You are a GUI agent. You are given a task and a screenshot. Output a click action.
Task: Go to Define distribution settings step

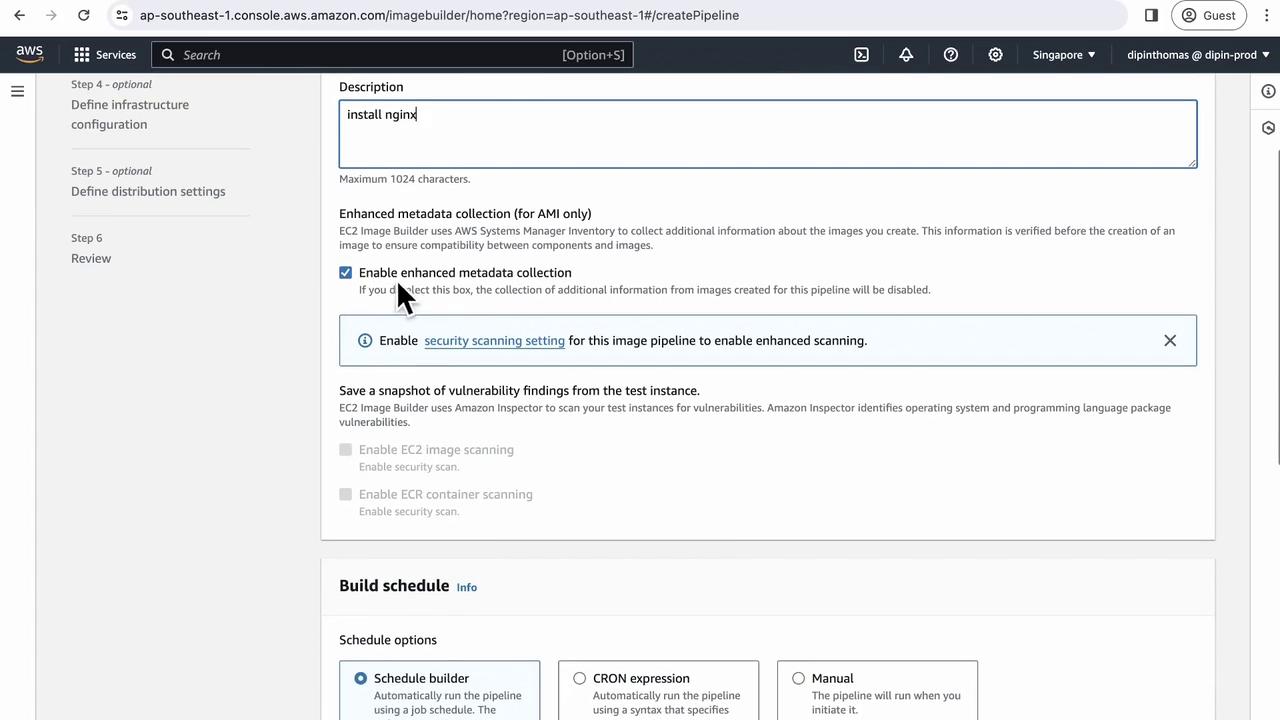pos(148,191)
